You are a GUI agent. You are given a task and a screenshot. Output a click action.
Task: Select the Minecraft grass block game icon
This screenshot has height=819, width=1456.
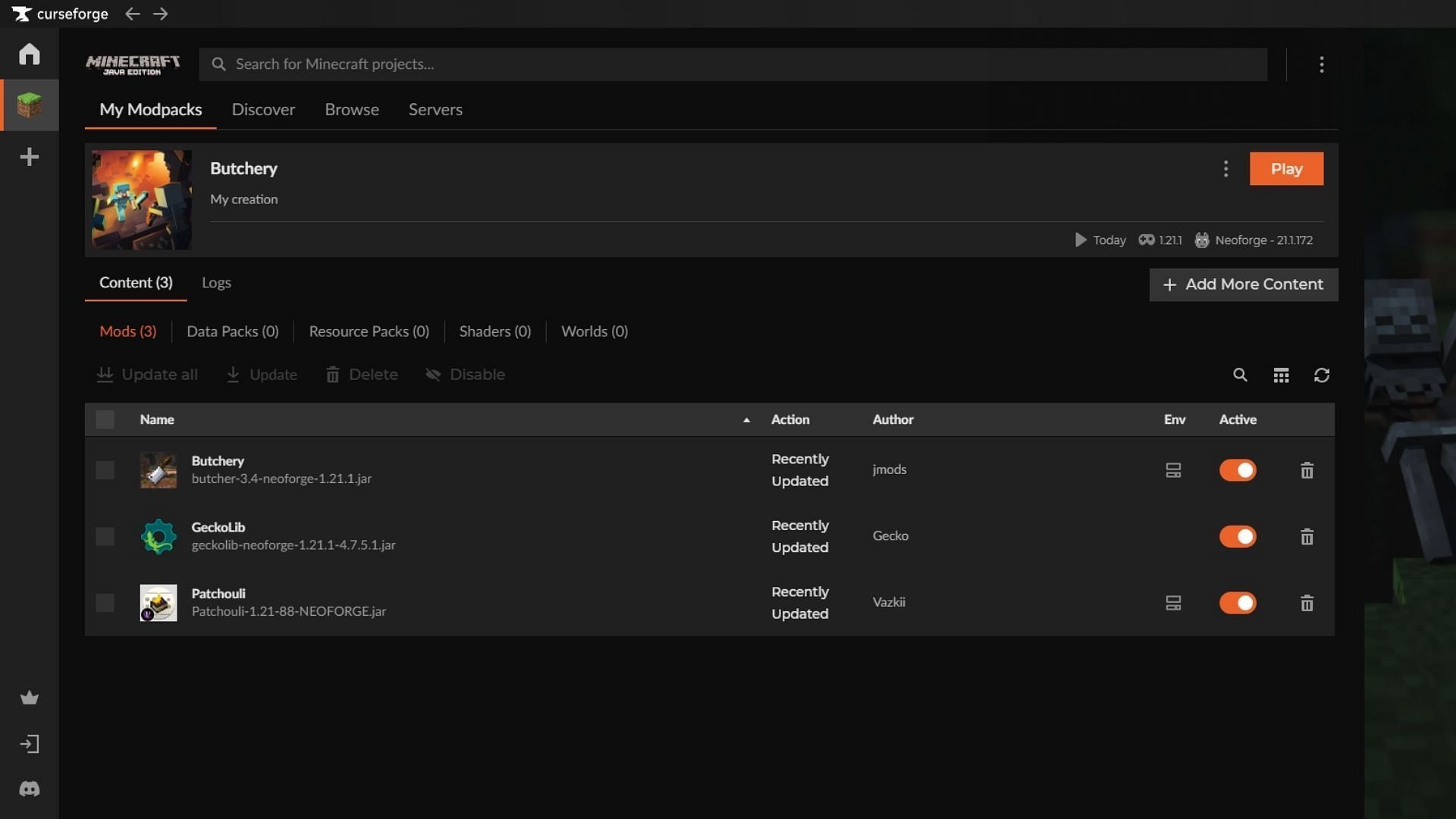point(29,105)
